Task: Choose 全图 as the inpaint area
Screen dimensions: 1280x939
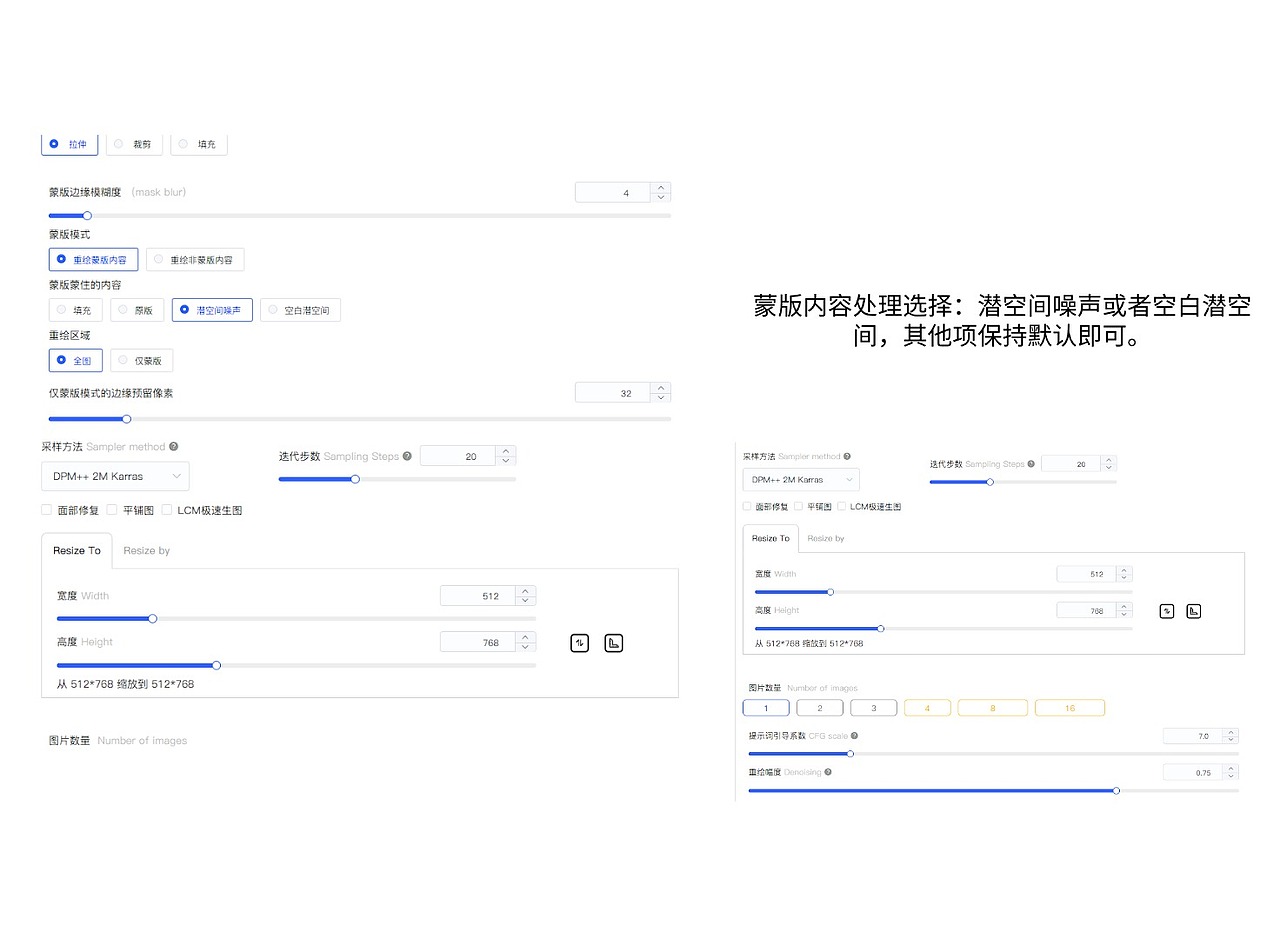Action: (x=75, y=360)
